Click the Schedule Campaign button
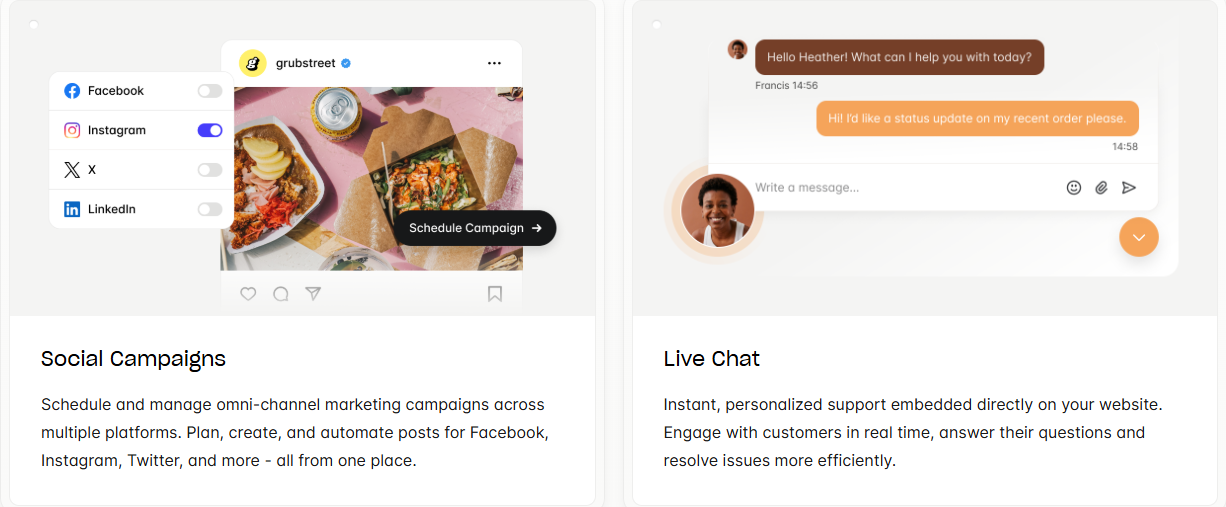 475,228
